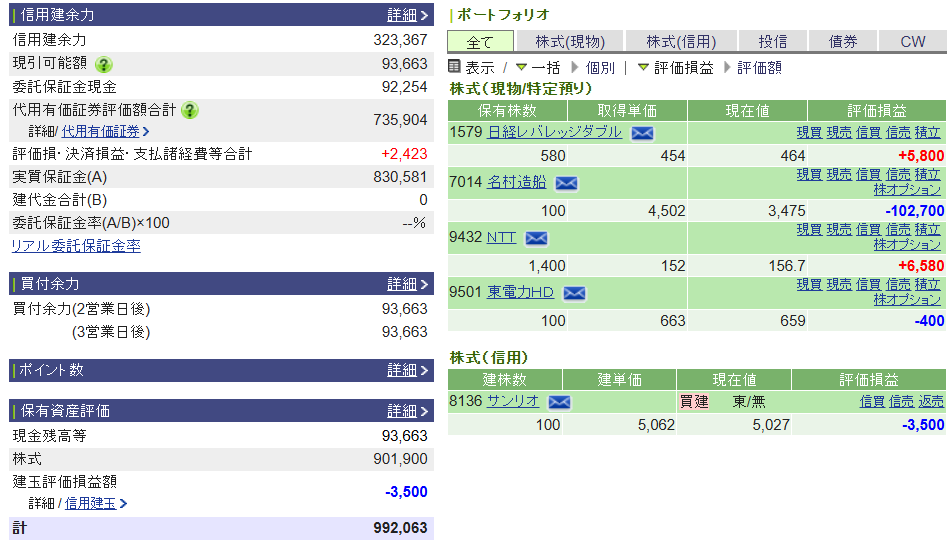Screen dimensions: 952x547
Task: Click the mail icon beside 名村造船
Action: point(567,183)
